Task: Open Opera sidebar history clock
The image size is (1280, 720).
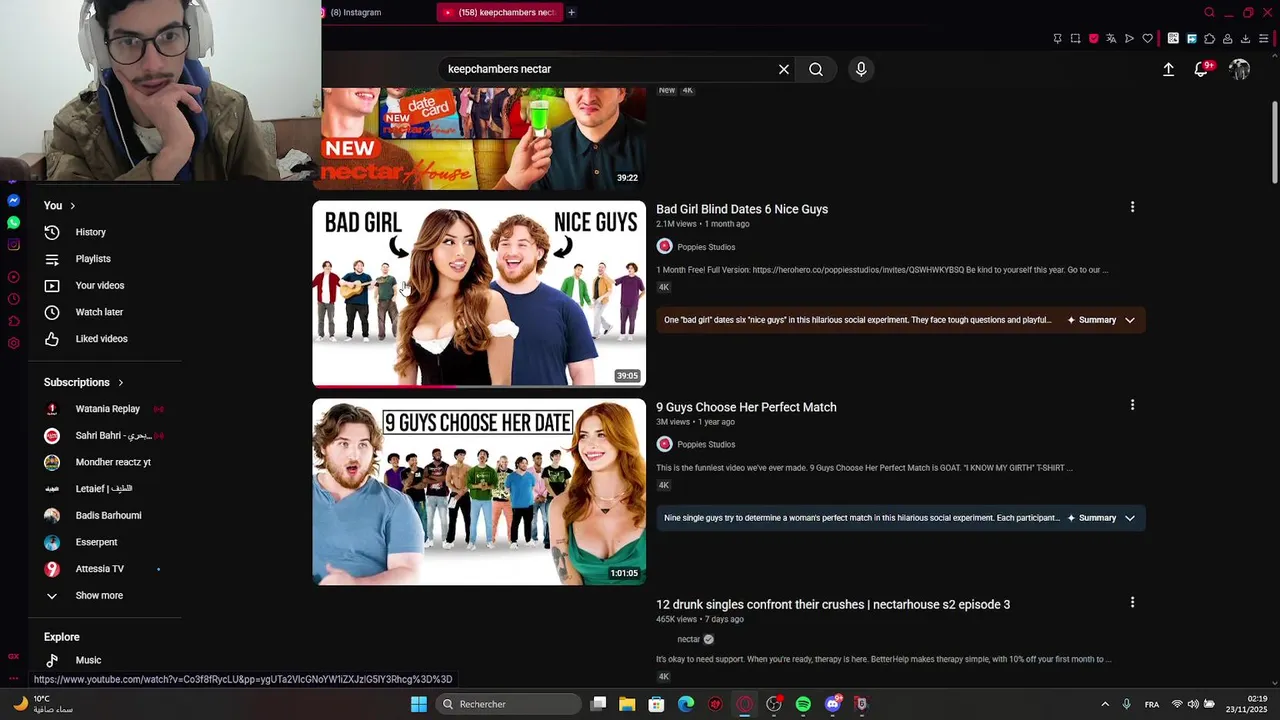Action: click(x=13, y=299)
